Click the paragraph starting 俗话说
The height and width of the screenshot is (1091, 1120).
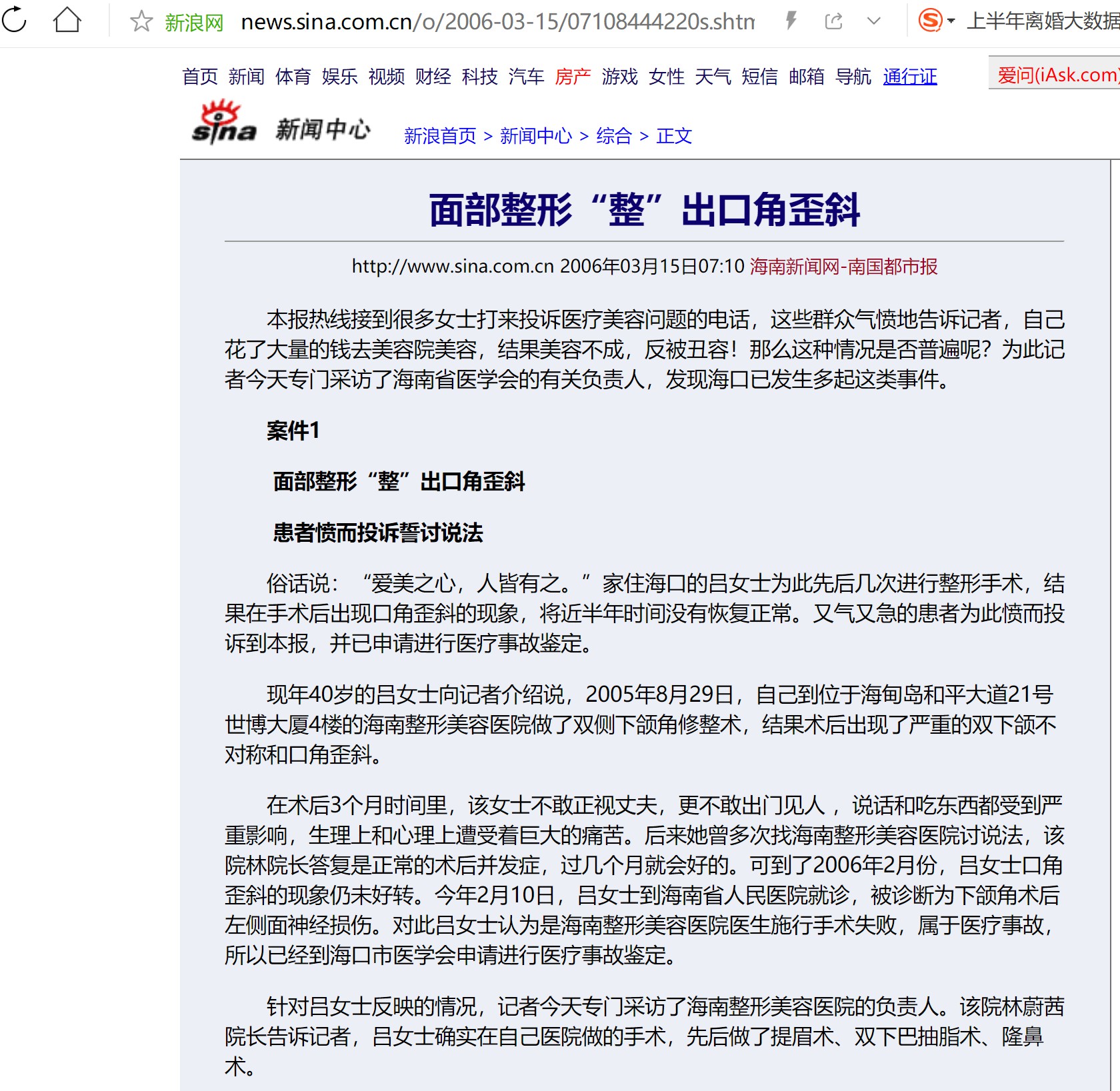[x=645, y=613]
